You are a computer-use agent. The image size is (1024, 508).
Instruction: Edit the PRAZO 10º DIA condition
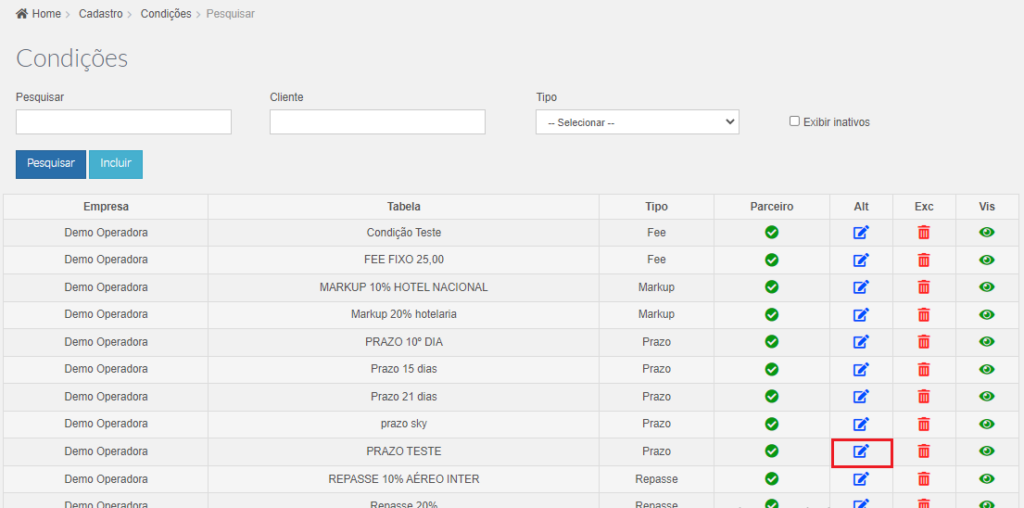861,341
